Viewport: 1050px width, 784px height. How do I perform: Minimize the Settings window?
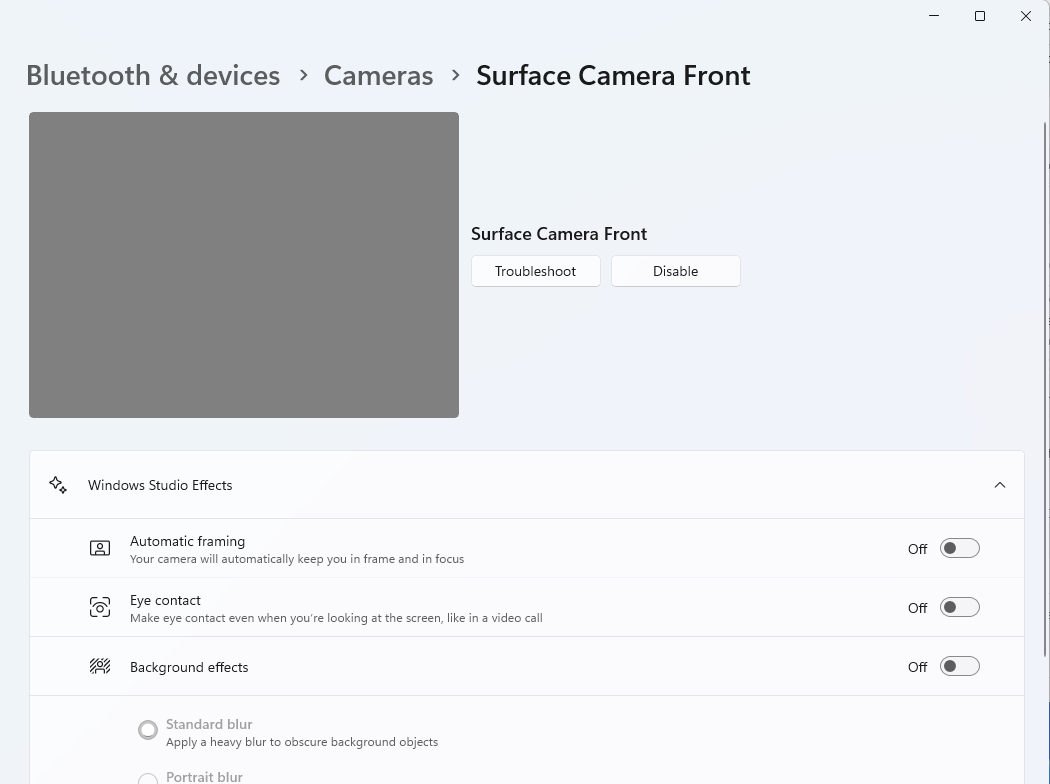tap(934, 16)
